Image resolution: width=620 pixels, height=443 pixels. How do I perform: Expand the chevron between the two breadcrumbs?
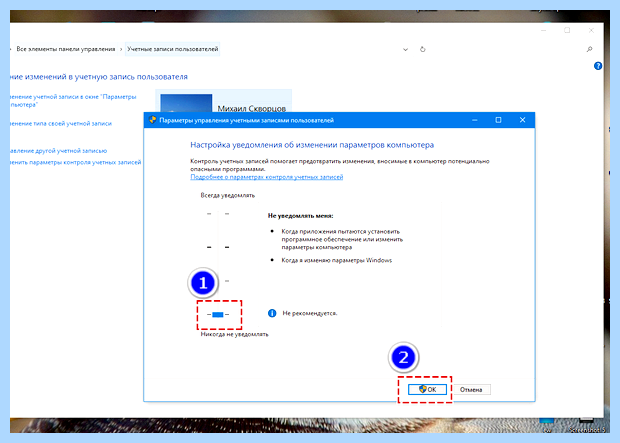121,49
